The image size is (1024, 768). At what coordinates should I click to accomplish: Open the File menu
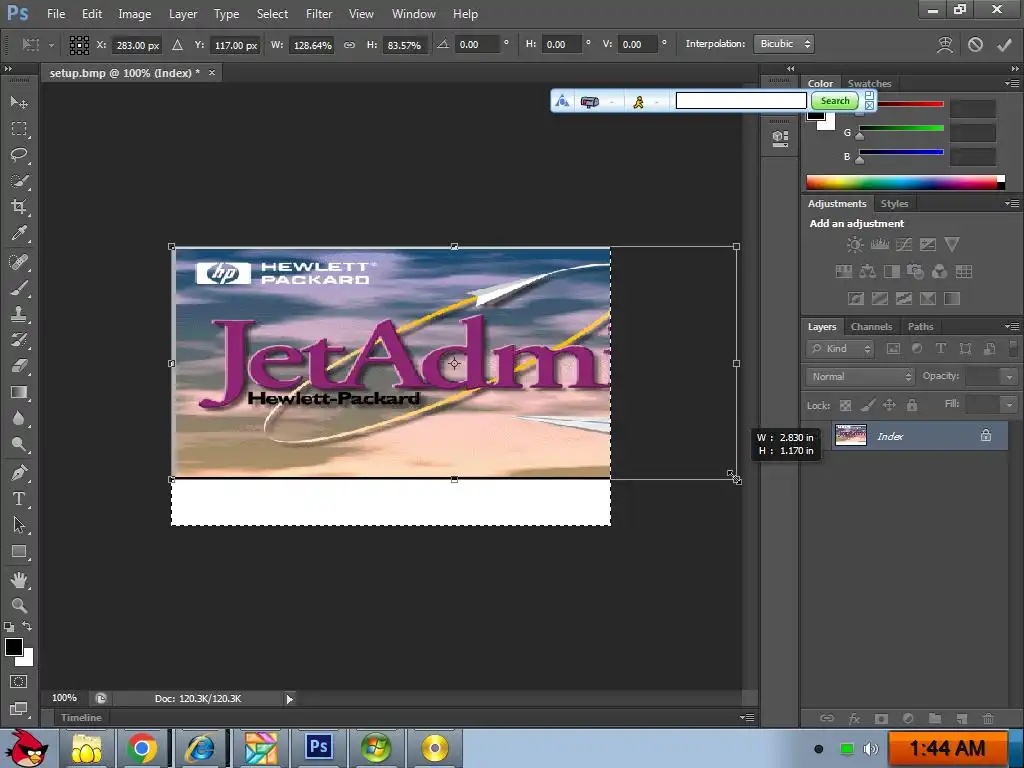56,14
